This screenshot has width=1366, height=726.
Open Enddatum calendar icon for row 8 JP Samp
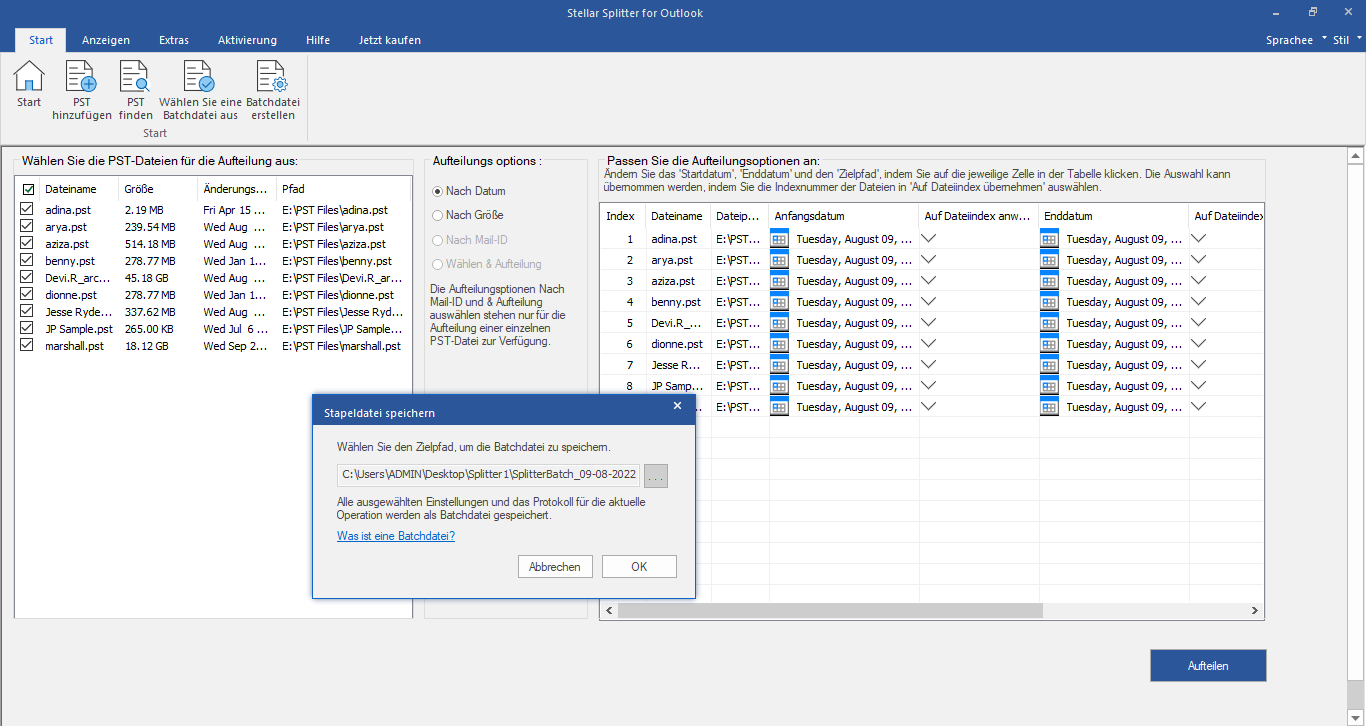point(1050,386)
